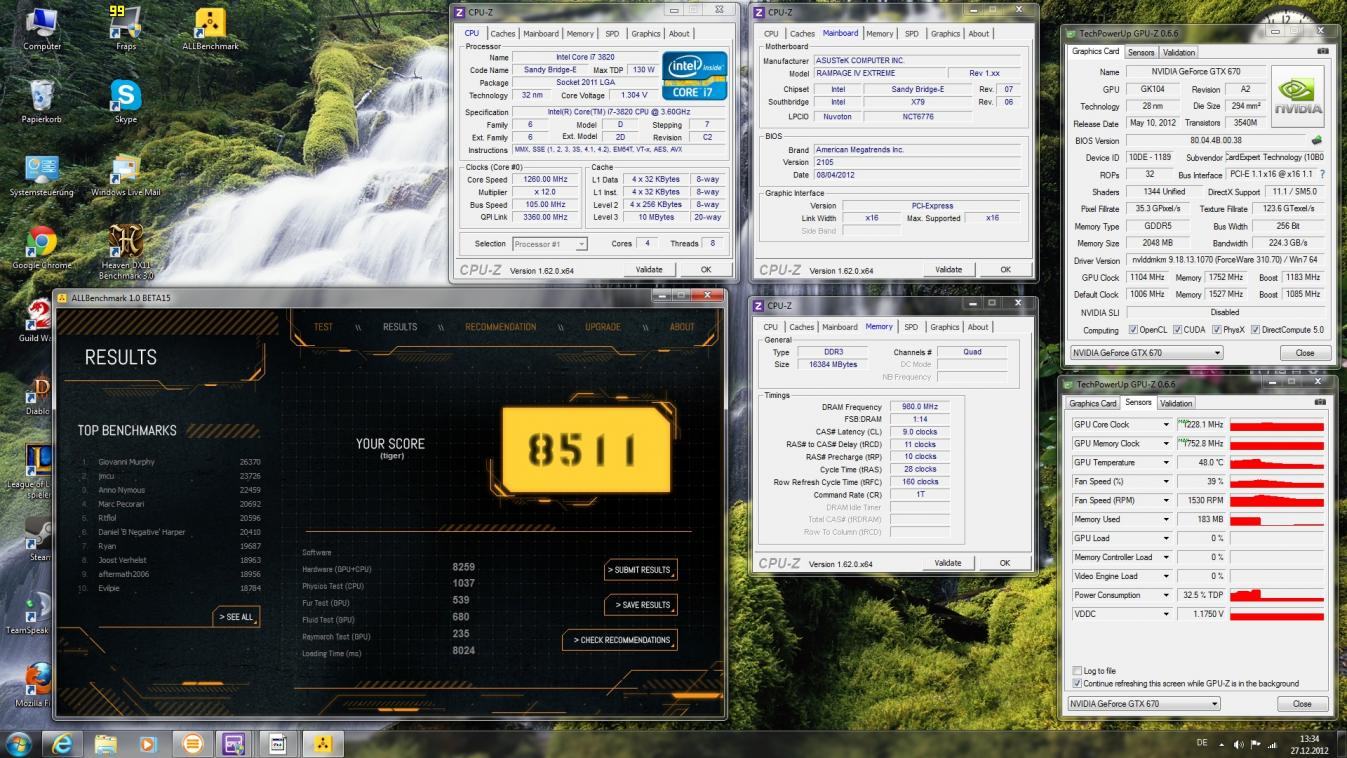1347x758 pixels.
Task: Open the UPGRADE tab in ALLBenchmark
Action: (602, 327)
